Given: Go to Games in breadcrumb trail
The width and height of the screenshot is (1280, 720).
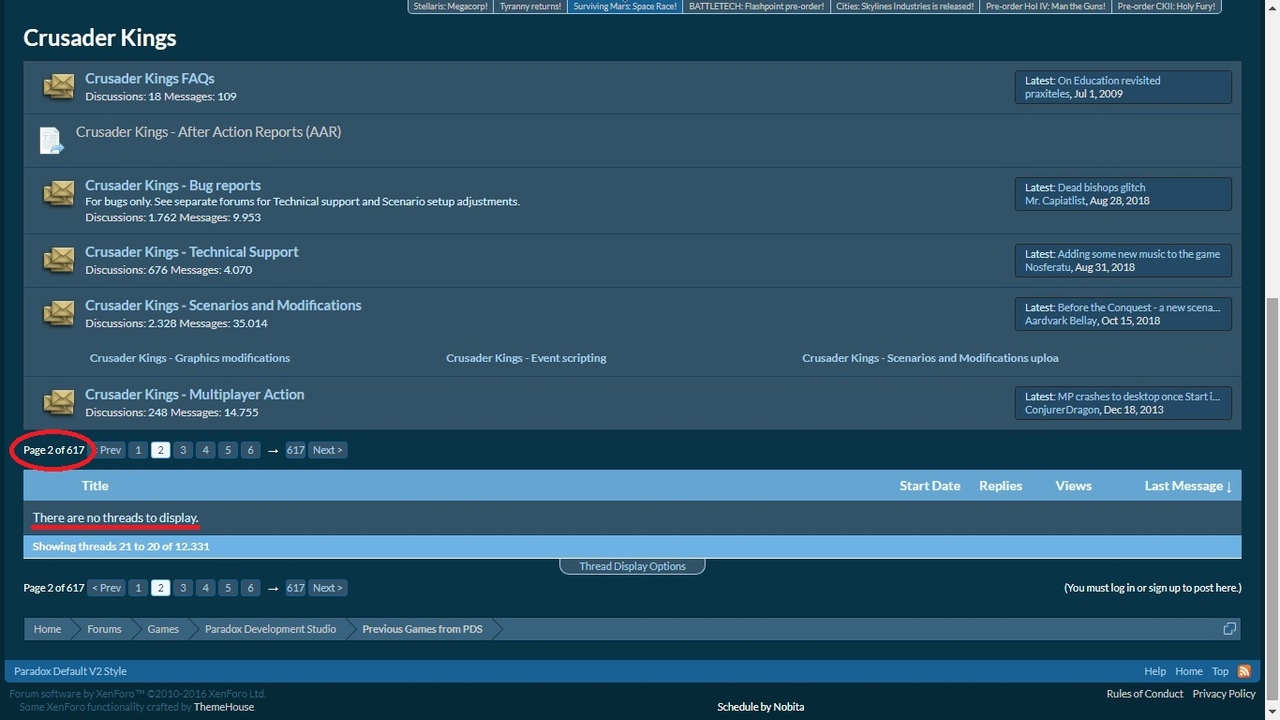Looking at the screenshot, I should (x=163, y=629).
